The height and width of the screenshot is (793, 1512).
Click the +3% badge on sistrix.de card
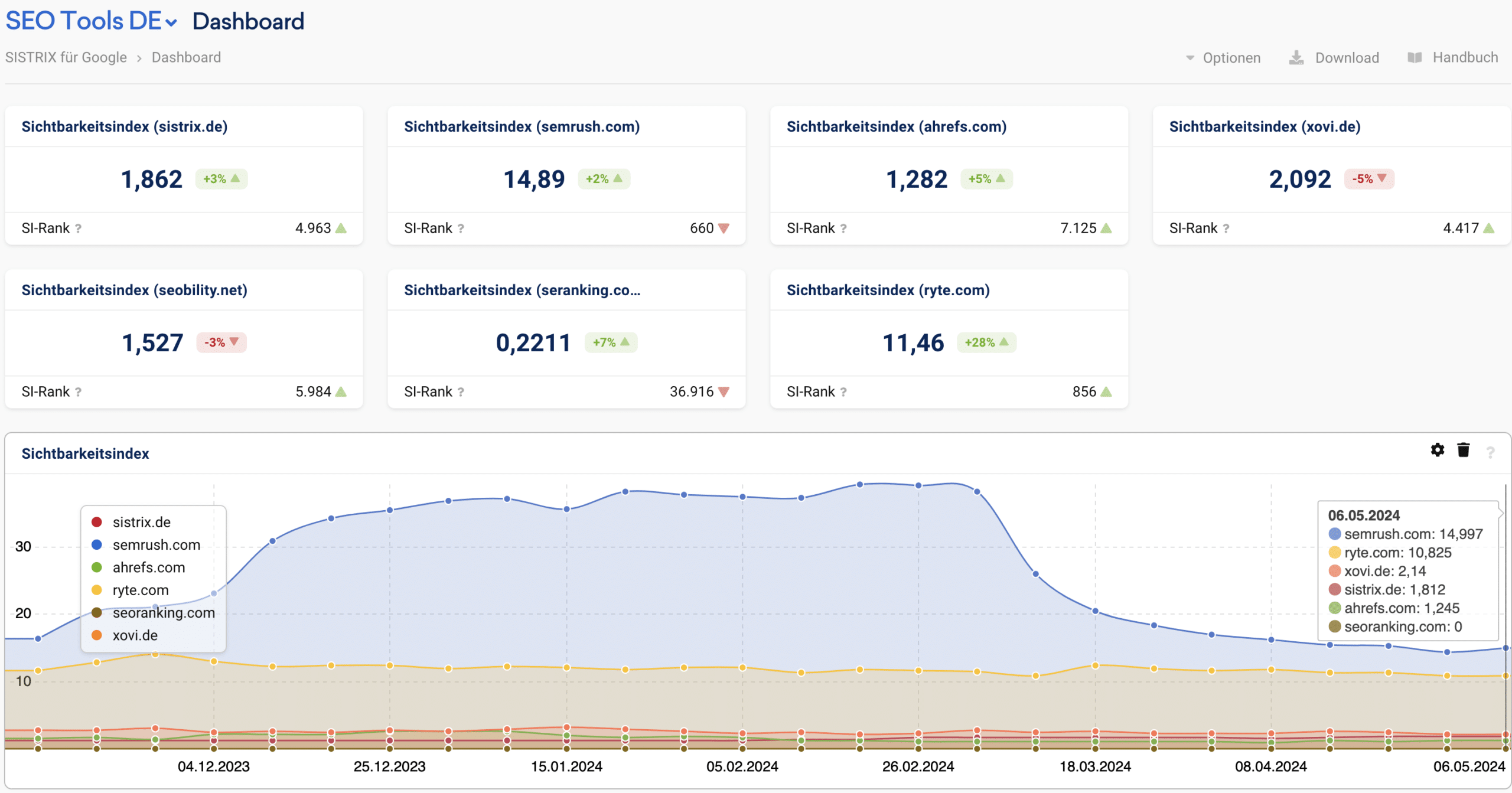221,179
